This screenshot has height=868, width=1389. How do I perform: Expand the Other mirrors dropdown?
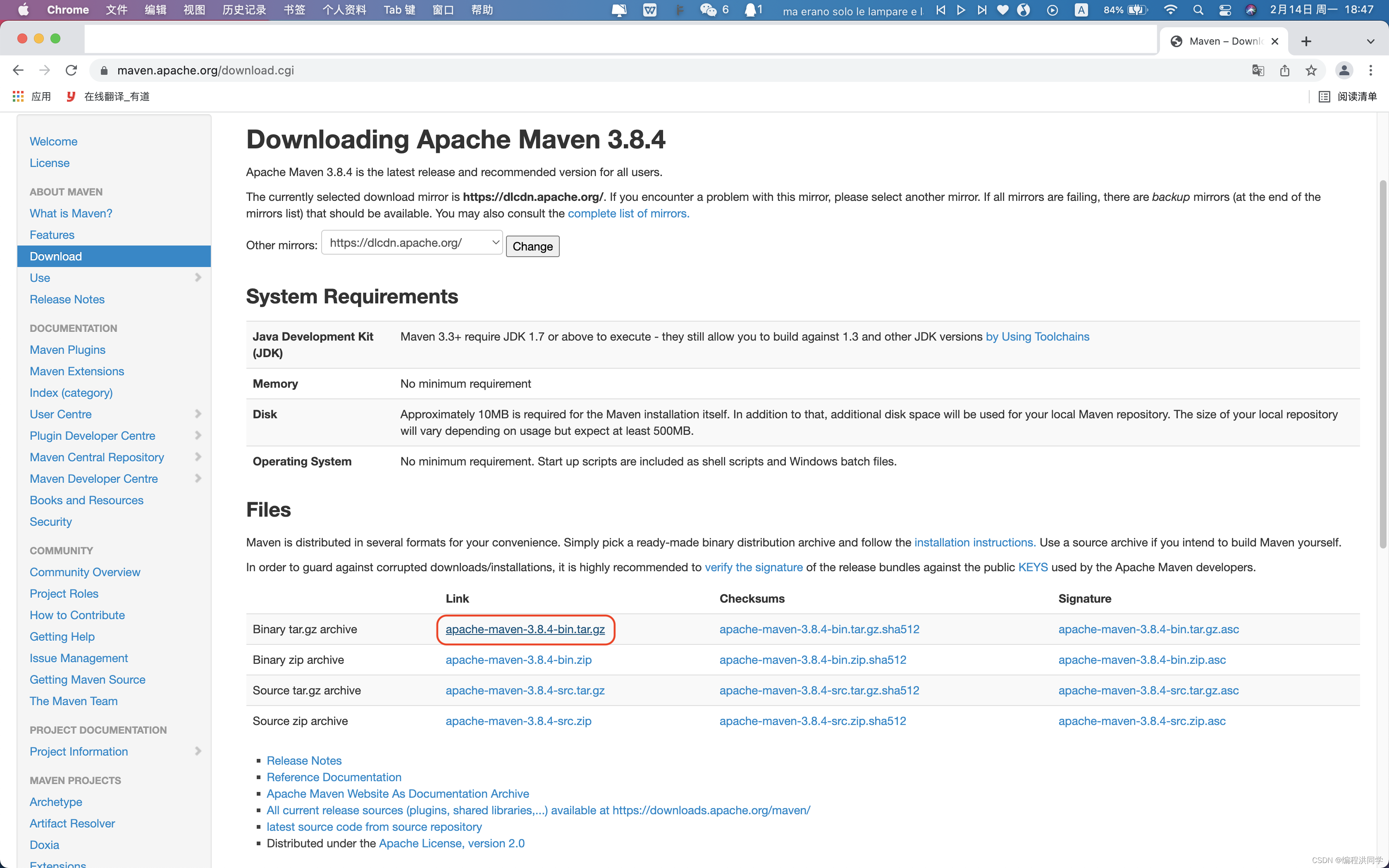(412, 243)
